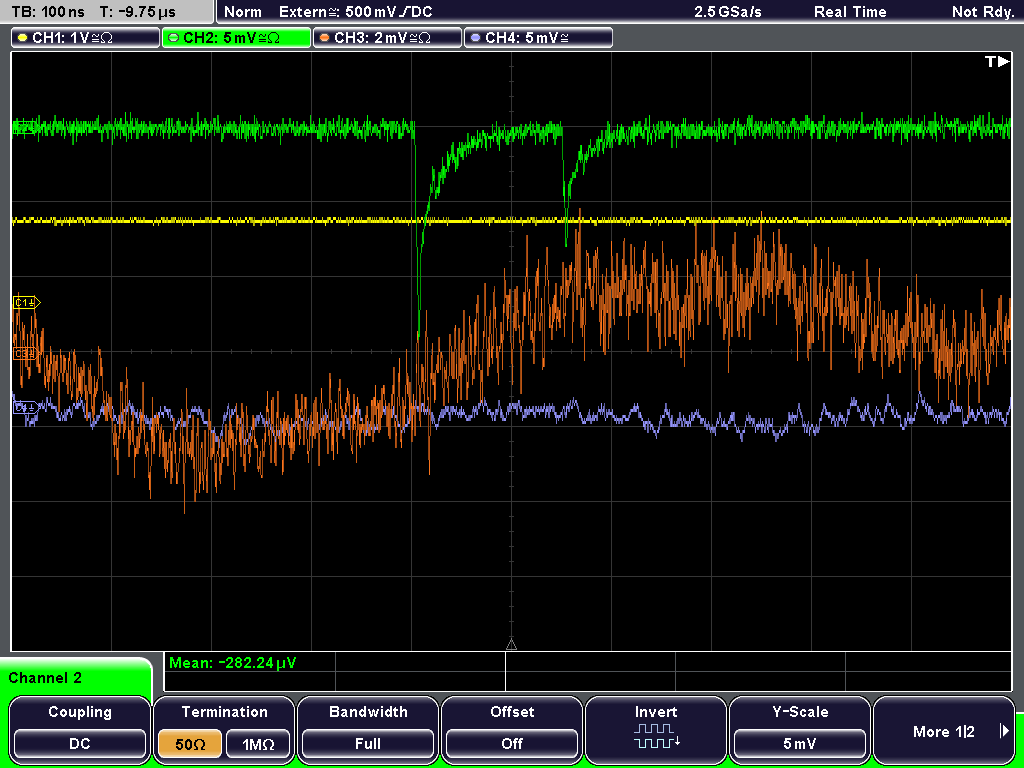Screen dimensions: 1024x768
Task: Click the Norm trigger mode label
Action: tap(243, 12)
